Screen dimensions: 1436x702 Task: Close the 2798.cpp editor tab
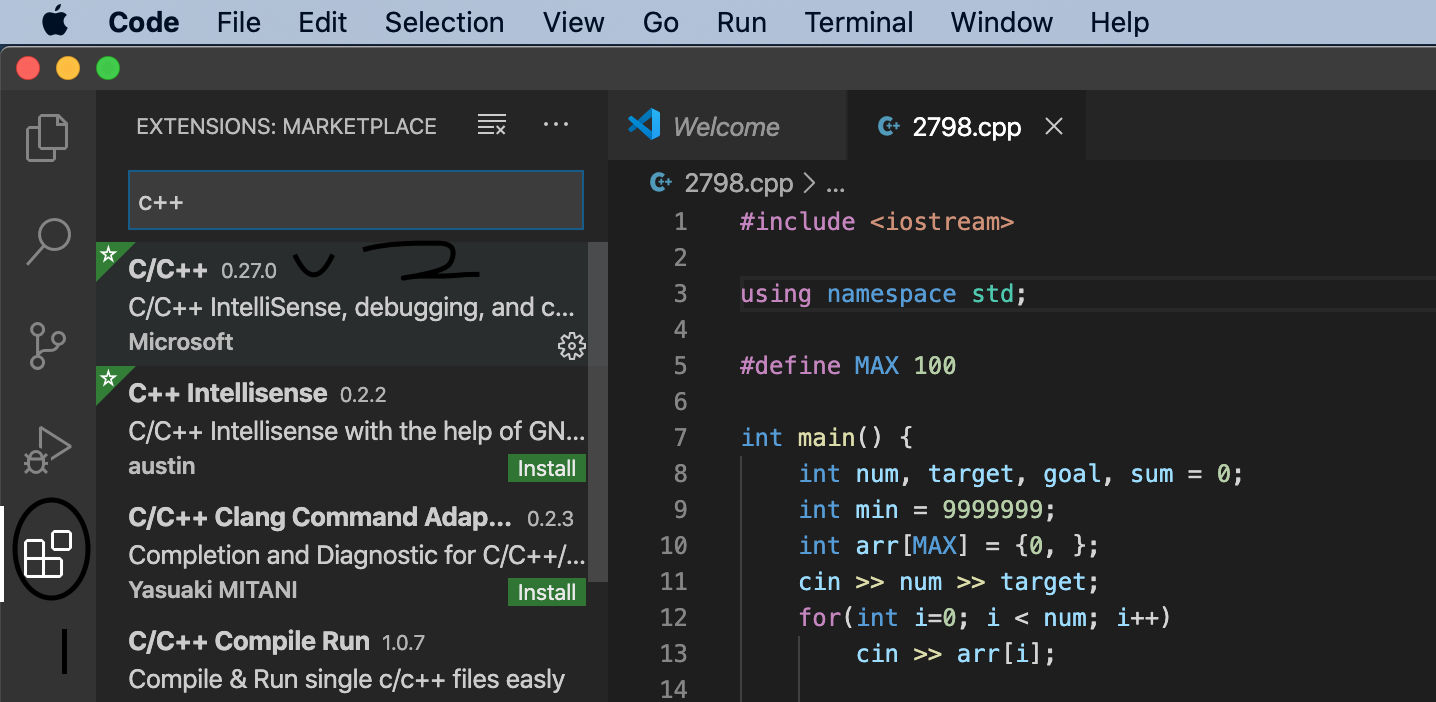pos(1053,127)
